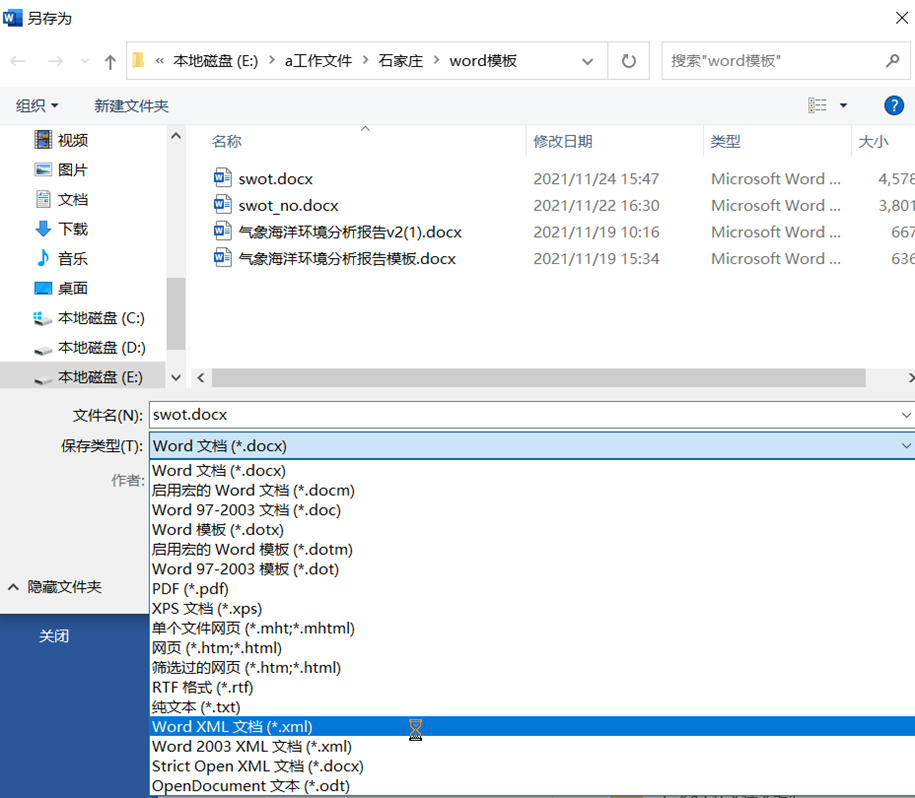Choose Strict Open XML 文档 (*.docx)
This screenshot has height=798, width=915.
532,766
